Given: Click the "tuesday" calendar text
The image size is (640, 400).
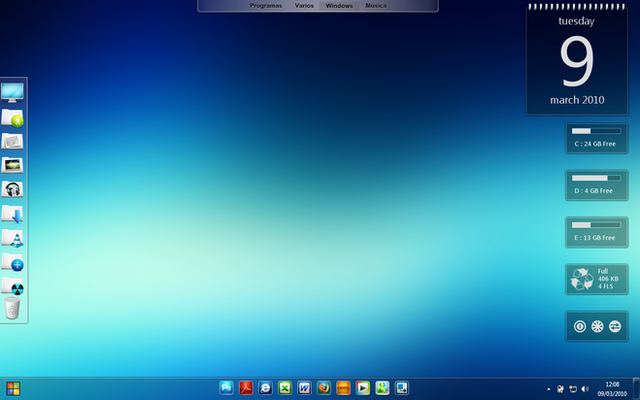Looking at the screenshot, I should pyautogui.click(x=576, y=21).
